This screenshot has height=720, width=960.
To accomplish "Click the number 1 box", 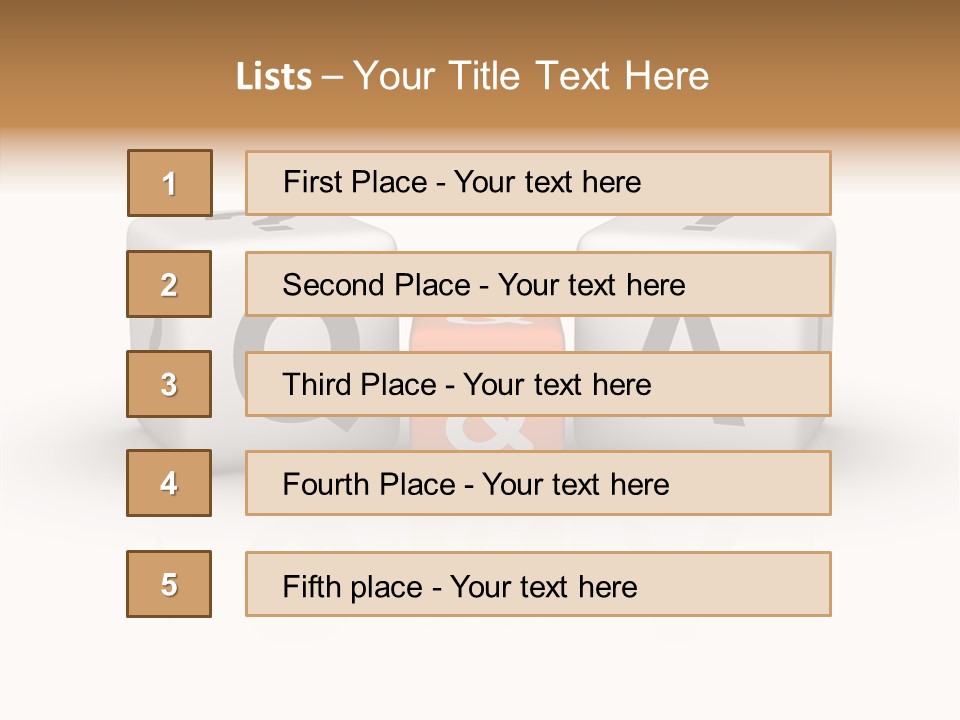I will [169, 183].
